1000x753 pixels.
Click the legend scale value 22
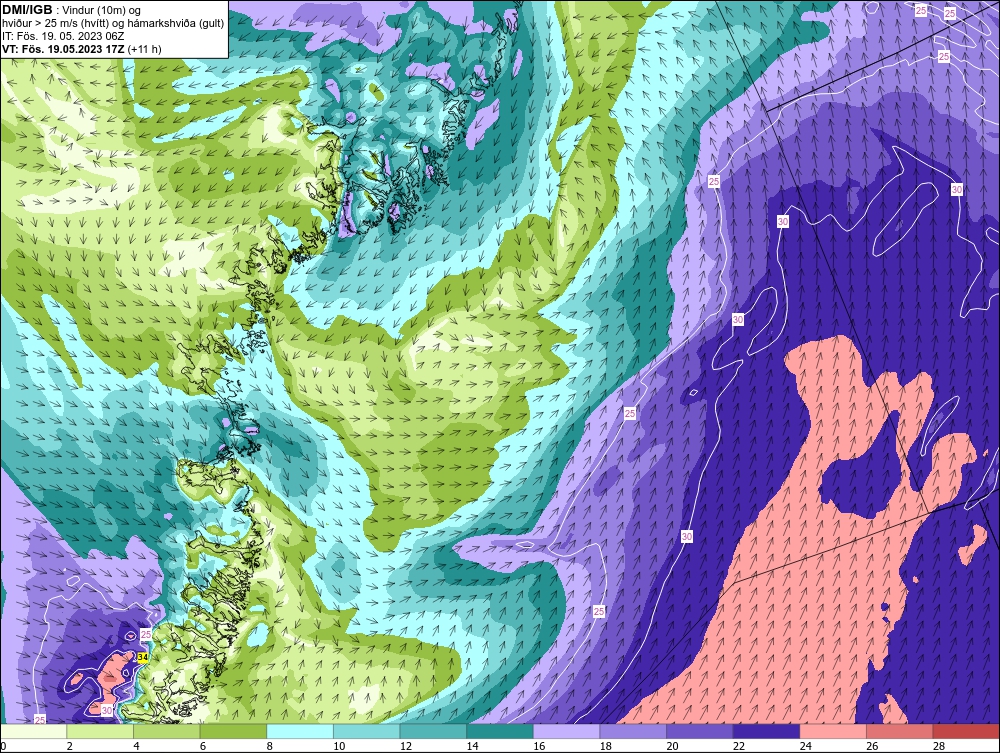click(x=739, y=746)
